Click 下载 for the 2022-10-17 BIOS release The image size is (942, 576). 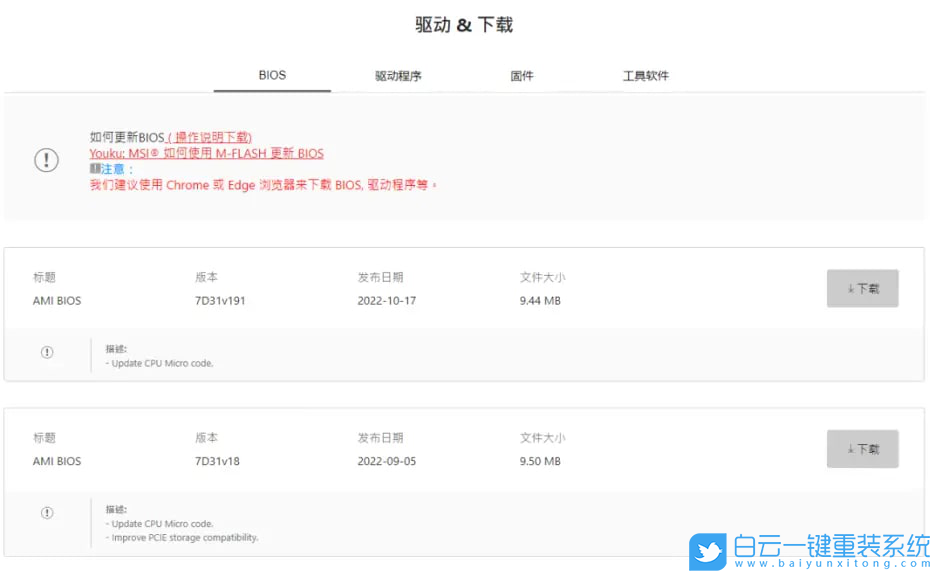pos(862,288)
